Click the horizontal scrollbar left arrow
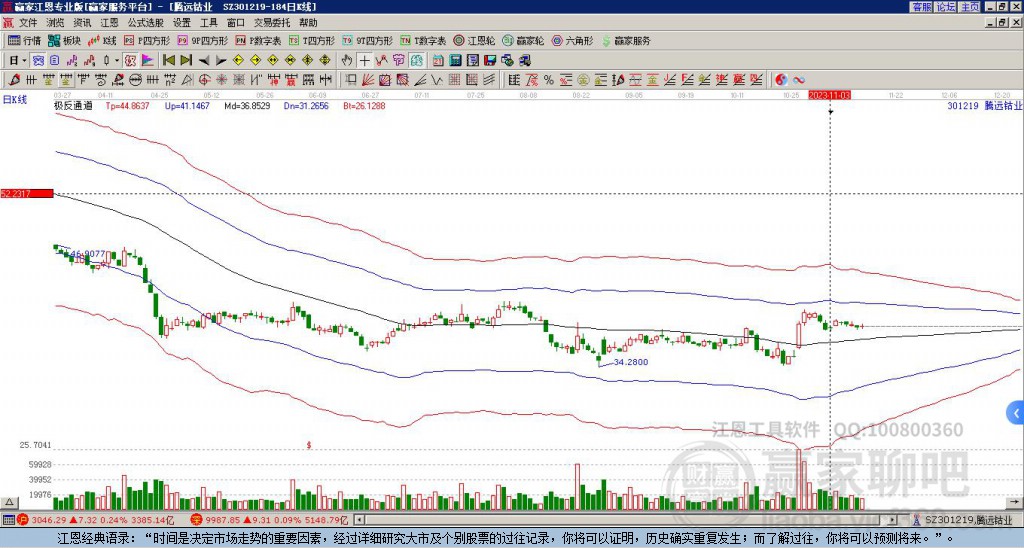The width and height of the screenshot is (1024, 548). pyautogui.click(x=359, y=520)
